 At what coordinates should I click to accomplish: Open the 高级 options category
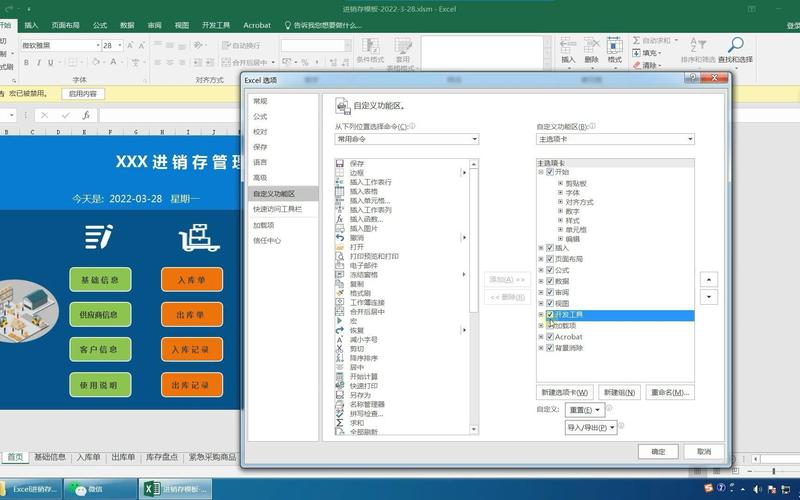[260, 178]
